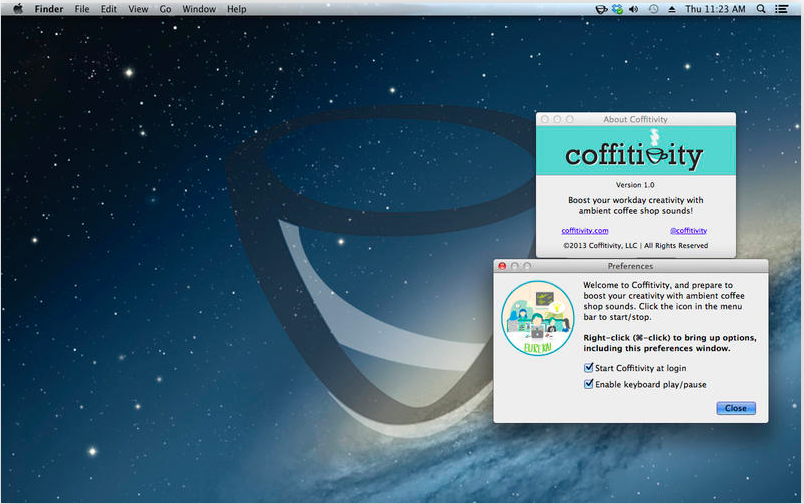
Task: Open the Edit menu
Action: click(108, 9)
